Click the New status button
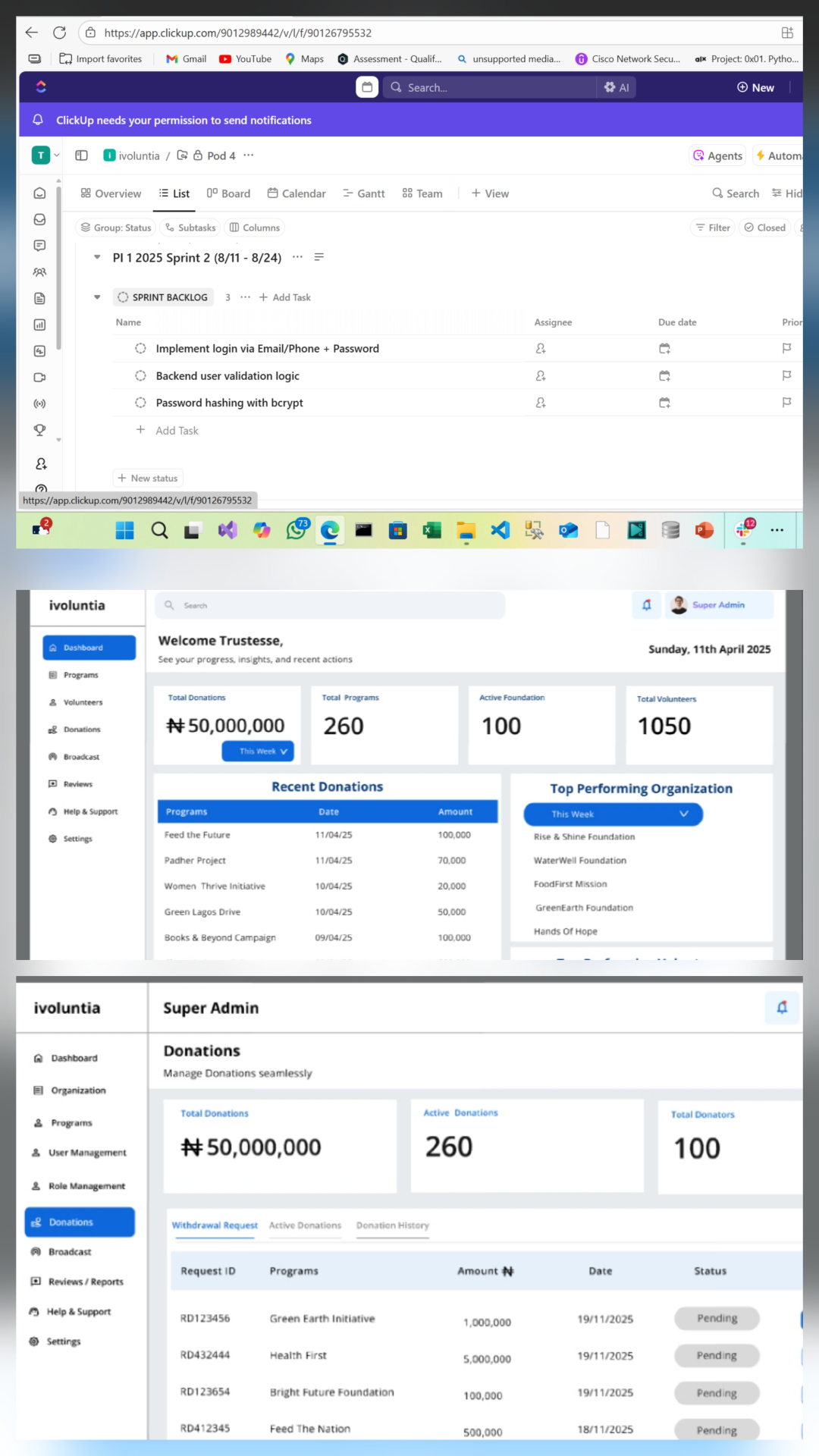The image size is (819, 1456). coord(149,479)
